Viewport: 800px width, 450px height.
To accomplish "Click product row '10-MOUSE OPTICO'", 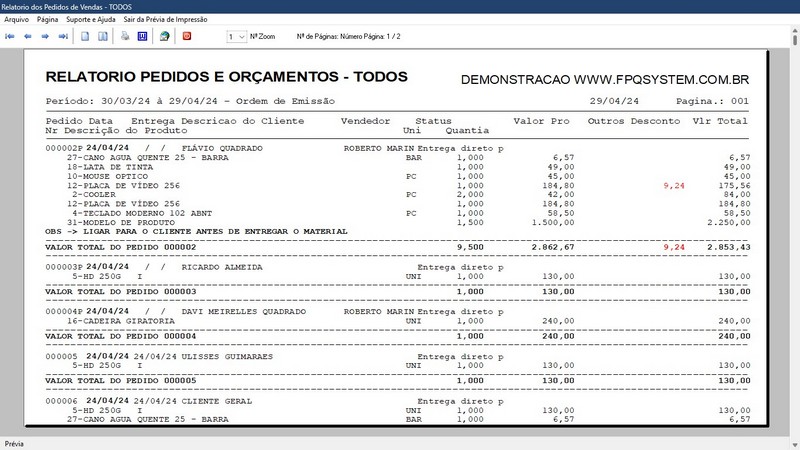I will pos(107,177).
